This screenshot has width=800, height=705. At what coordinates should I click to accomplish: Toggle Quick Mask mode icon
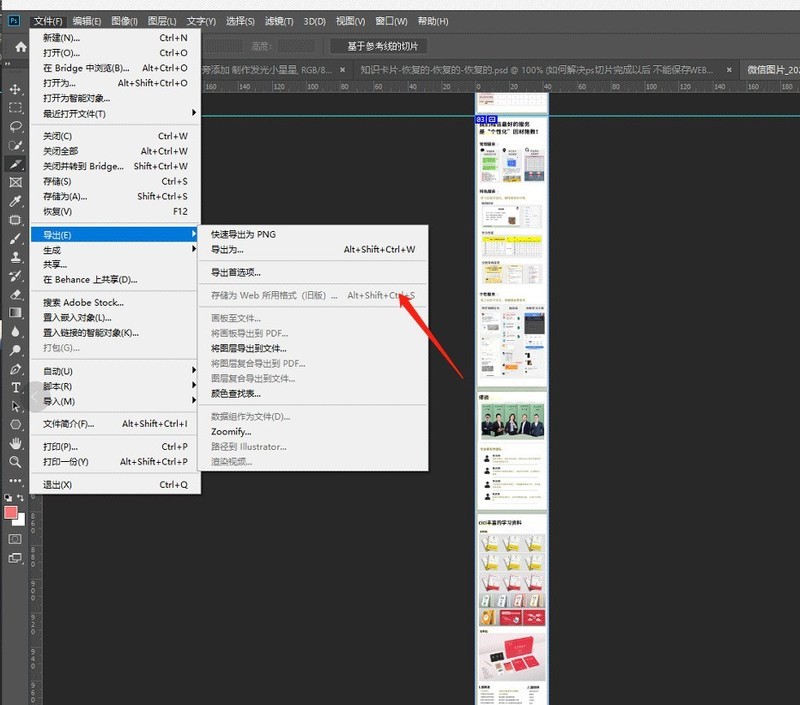15,539
